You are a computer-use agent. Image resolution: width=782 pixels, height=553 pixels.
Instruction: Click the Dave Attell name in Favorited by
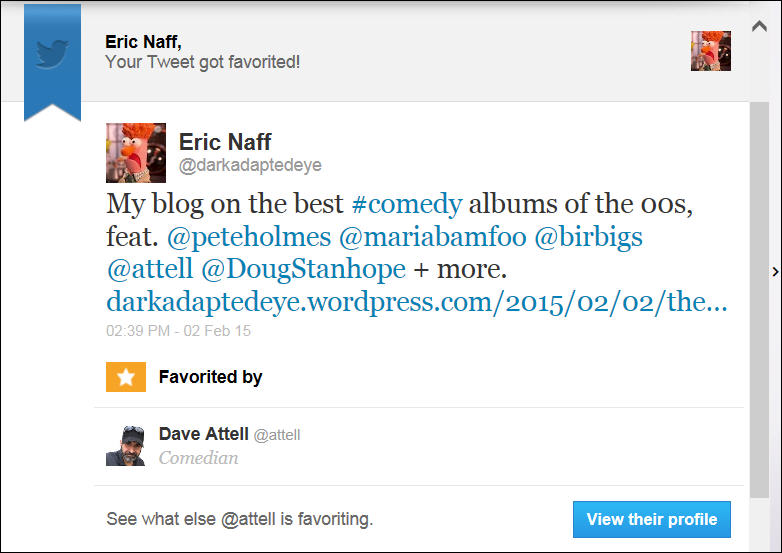click(203, 434)
